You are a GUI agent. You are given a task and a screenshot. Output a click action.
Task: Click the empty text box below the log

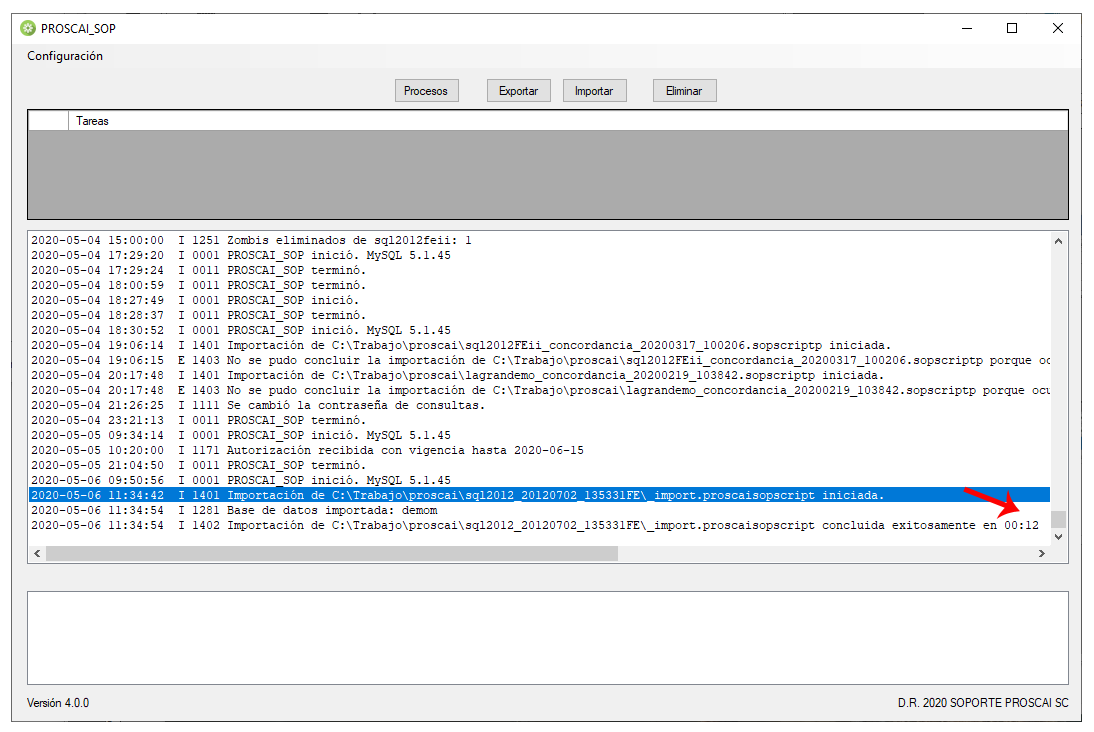pyautogui.click(x=548, y=638)
